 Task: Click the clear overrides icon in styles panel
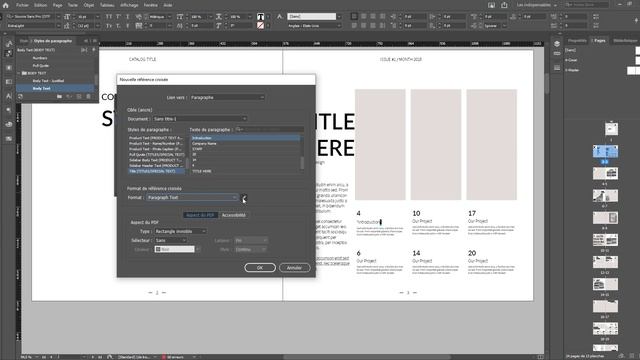pyautogui.click(x=69, y=96)
